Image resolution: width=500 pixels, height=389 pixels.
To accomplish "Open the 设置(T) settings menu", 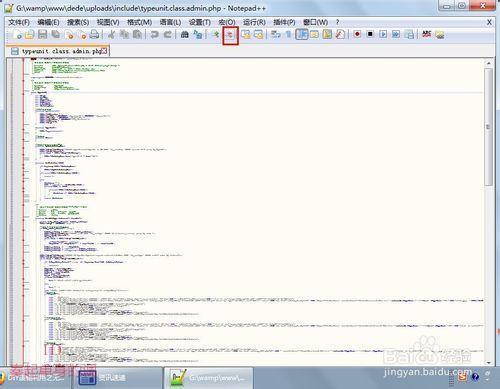I will pyautogui.click(x=200, y=22).
